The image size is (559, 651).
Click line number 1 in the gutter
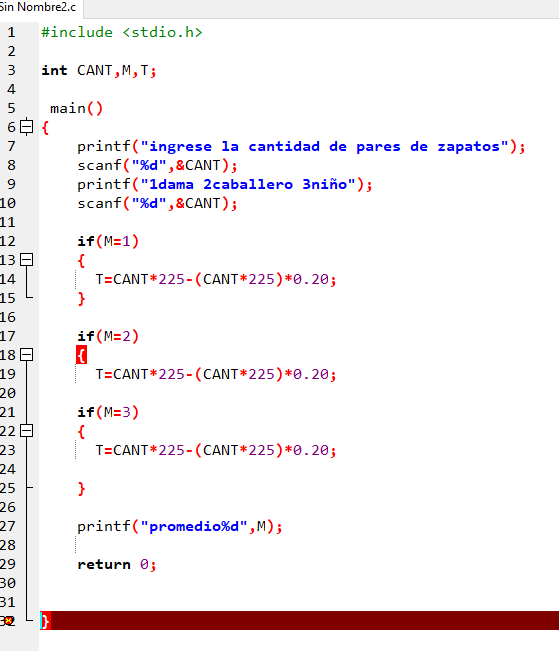[x=11, y=32]
